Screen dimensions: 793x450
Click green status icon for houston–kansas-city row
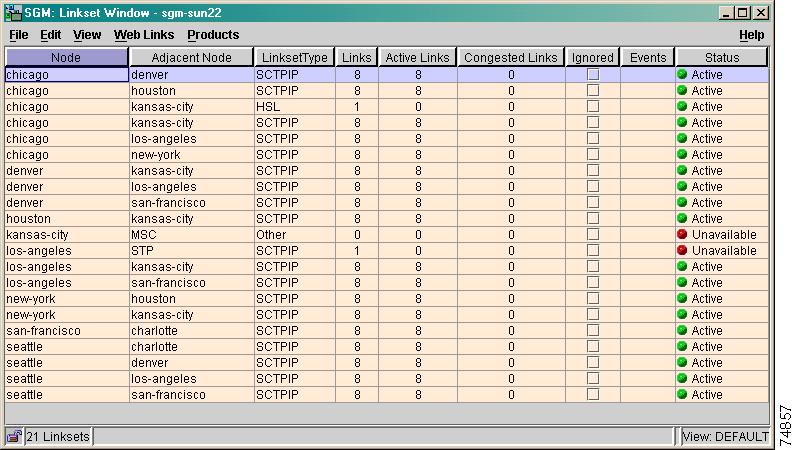click(x=682, y=218)
